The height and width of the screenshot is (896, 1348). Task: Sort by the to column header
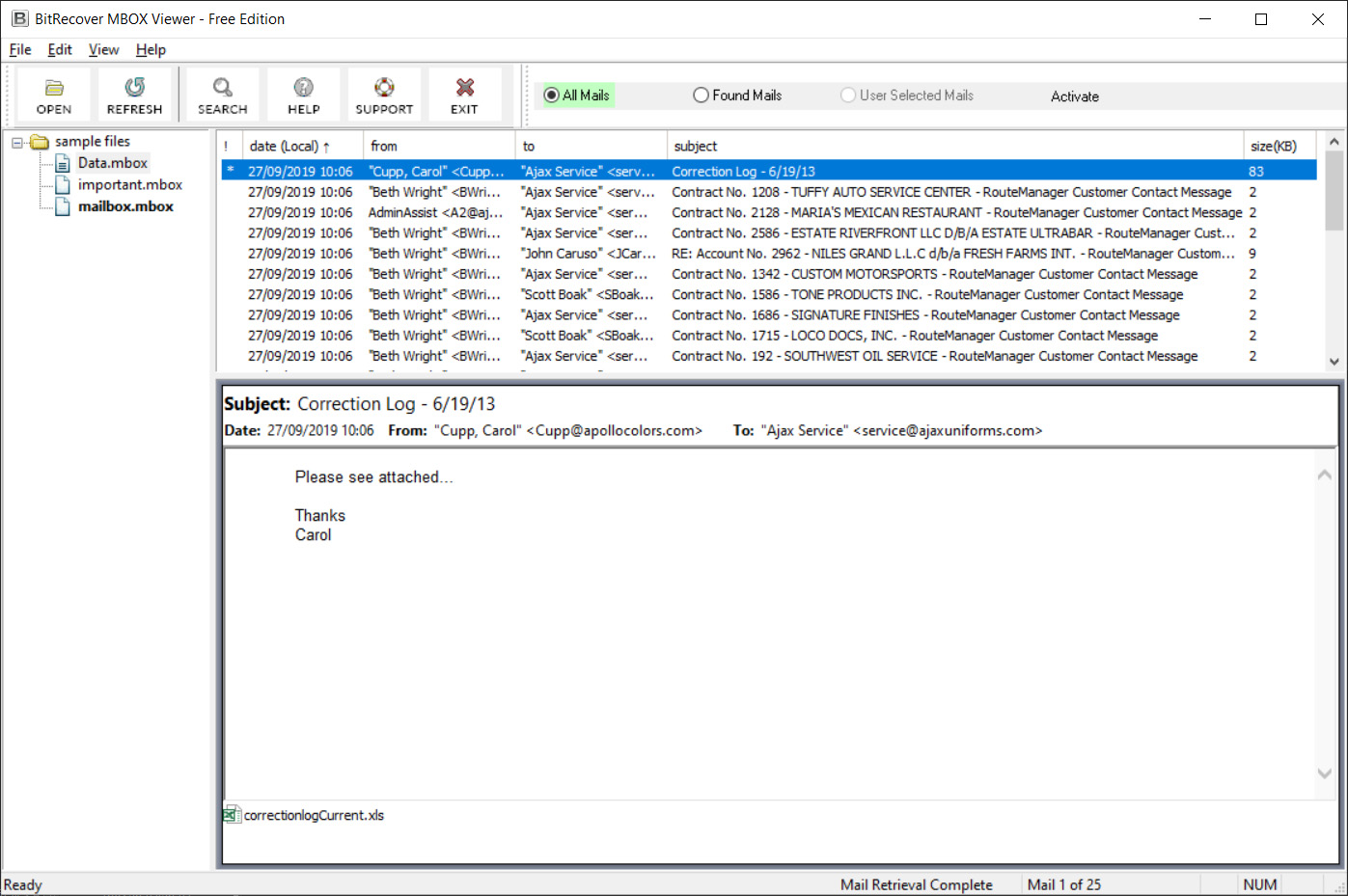click(591, 147)
